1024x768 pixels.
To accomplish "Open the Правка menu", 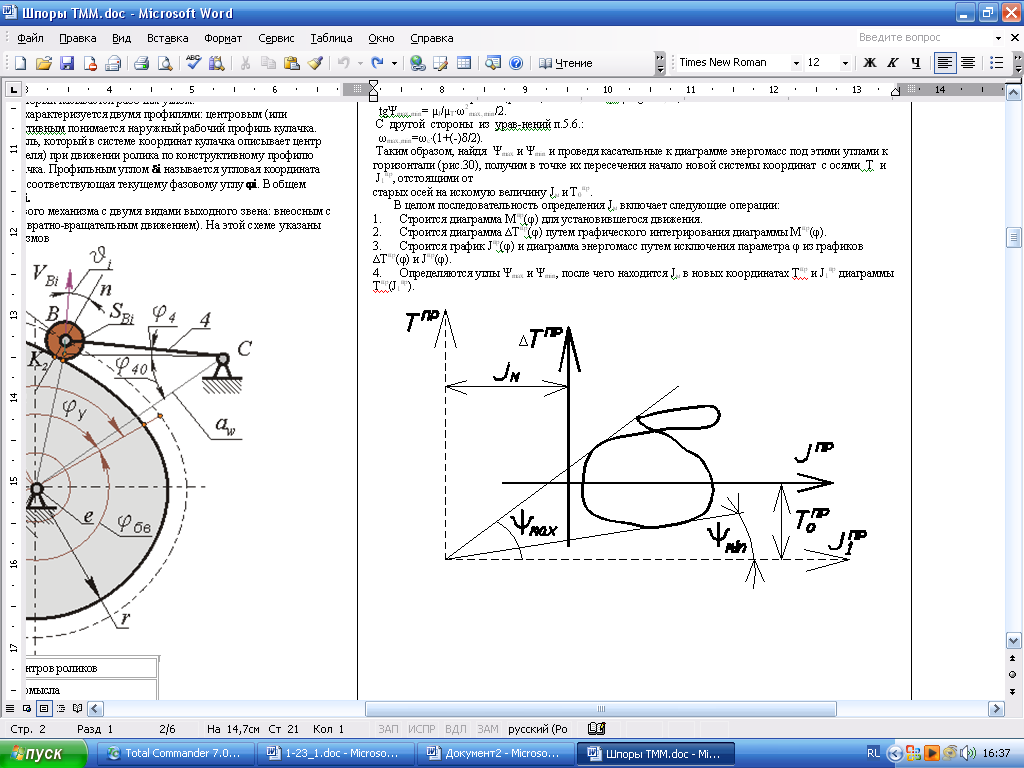I will point(78,38).
